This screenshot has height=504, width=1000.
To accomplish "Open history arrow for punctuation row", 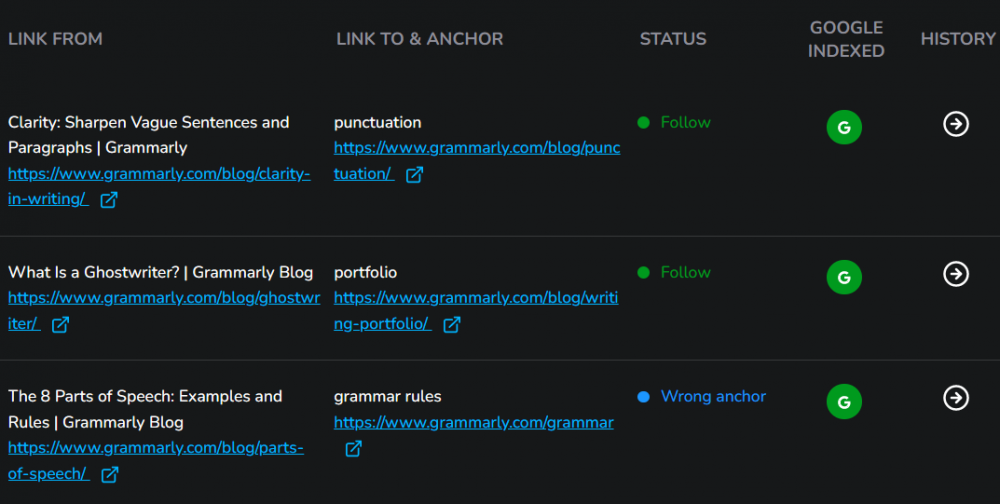I will pos(955,124).
